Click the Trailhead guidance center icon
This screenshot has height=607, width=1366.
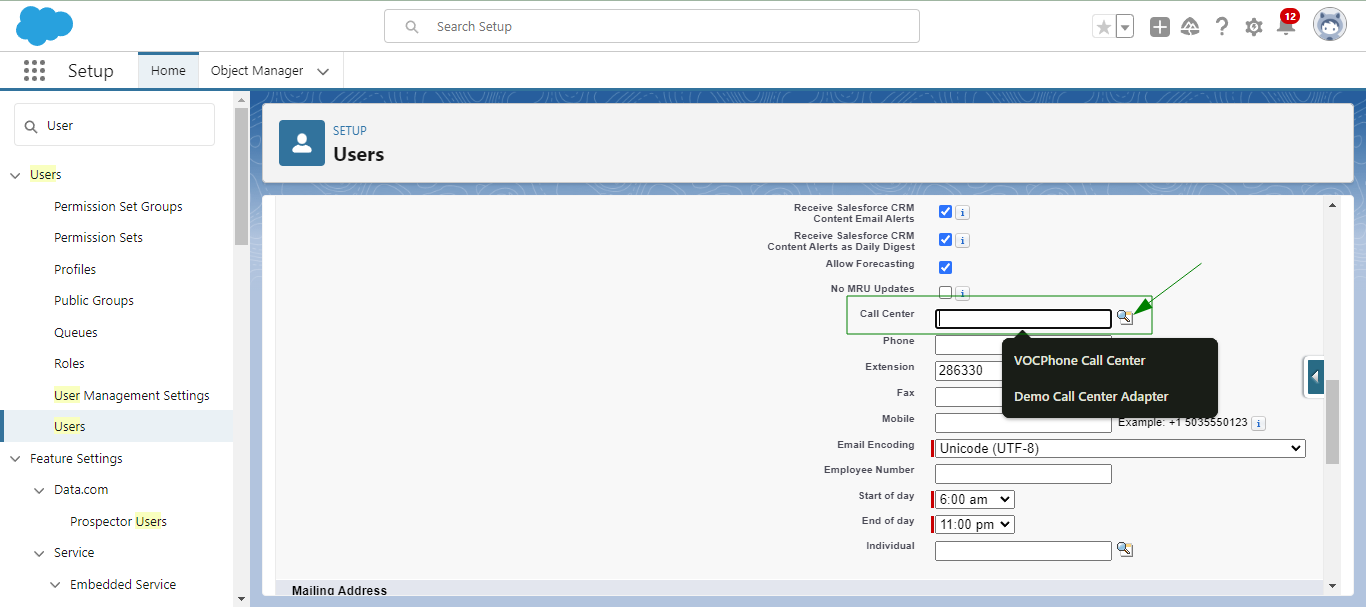(1190, 26)
